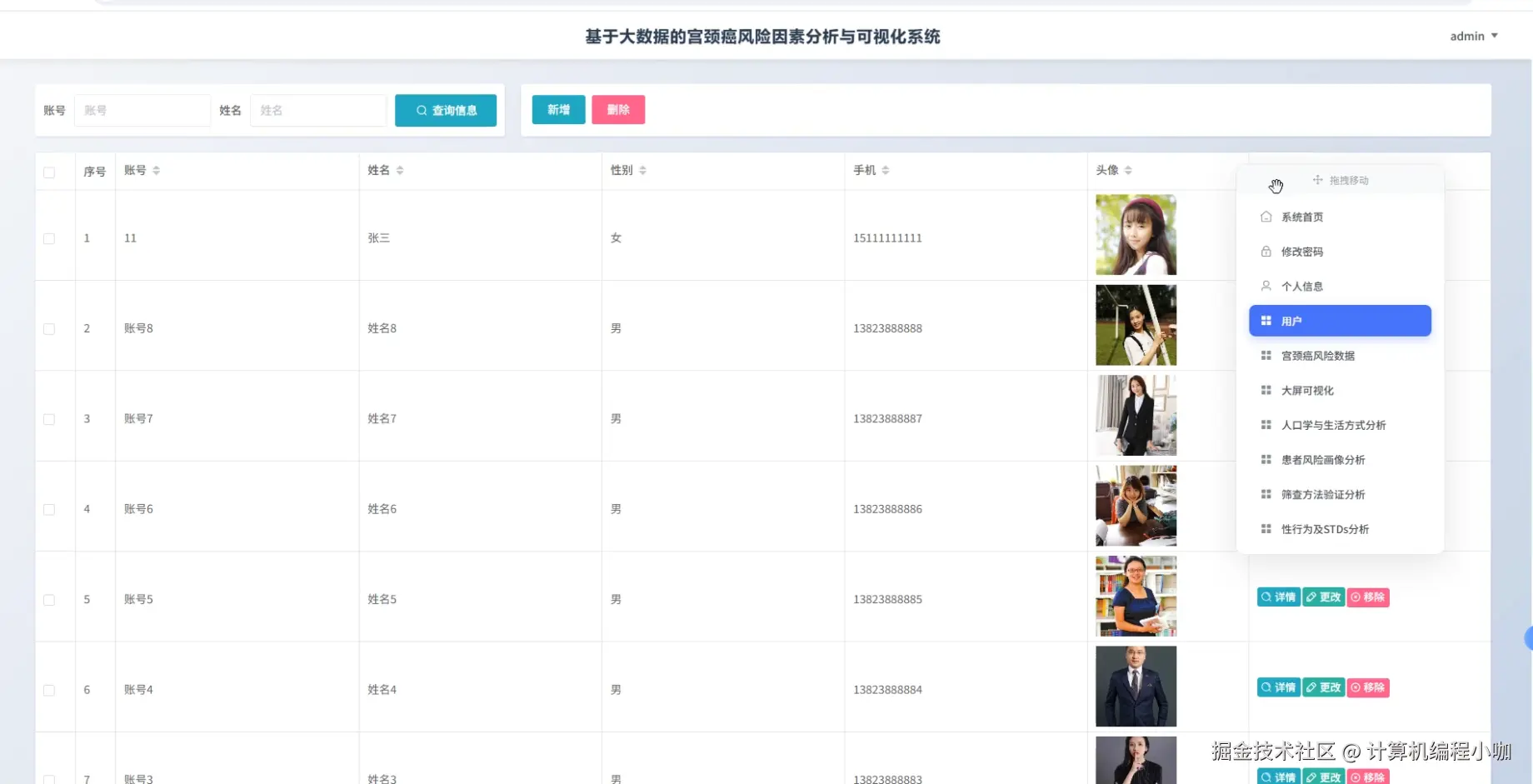
Task: Click the 查询信息 search button
Action: 446,110
